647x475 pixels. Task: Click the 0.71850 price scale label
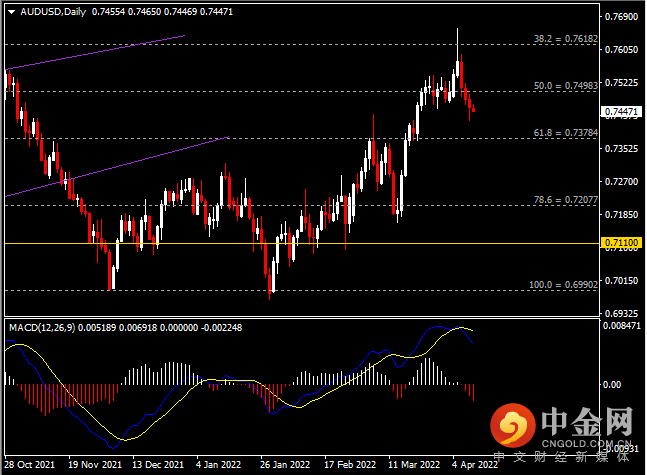coord(621,215)
